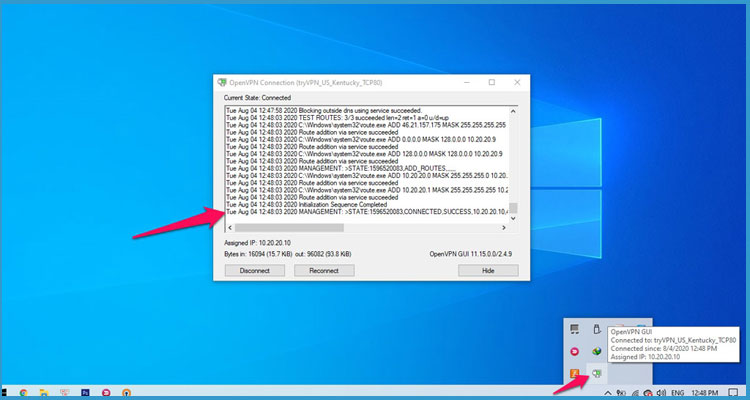Click the log scrollbar up arrow

tap(514, 109)
